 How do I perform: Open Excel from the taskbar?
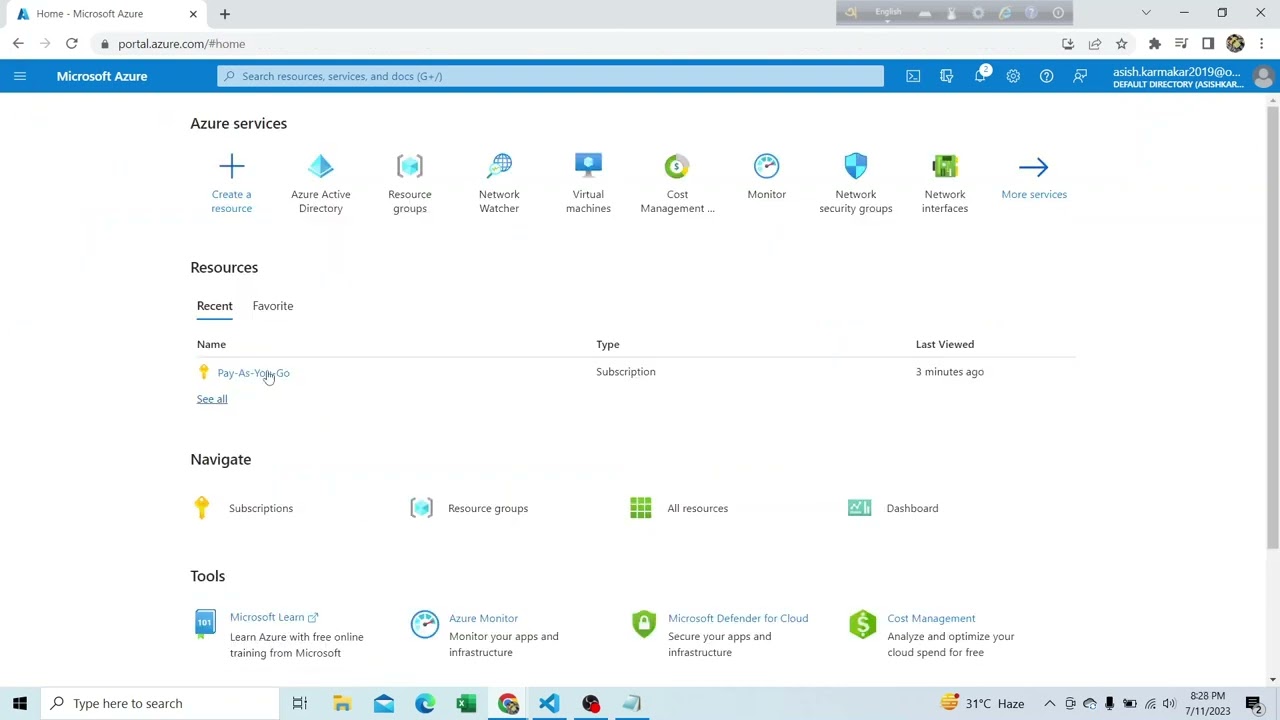click(466, 703)
